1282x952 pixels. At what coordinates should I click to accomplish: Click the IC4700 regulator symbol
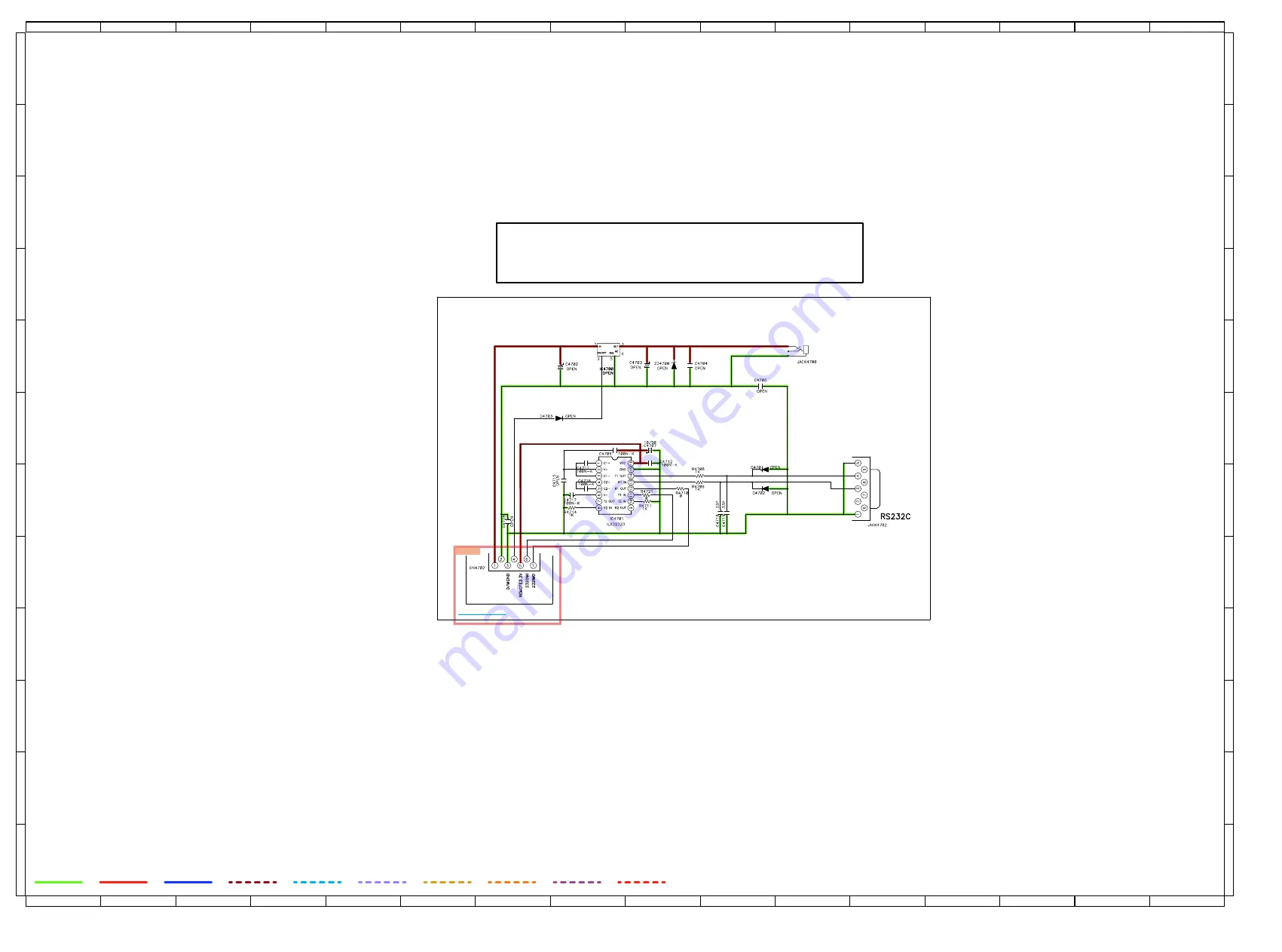pyautogui.click(x=608, y=350)
